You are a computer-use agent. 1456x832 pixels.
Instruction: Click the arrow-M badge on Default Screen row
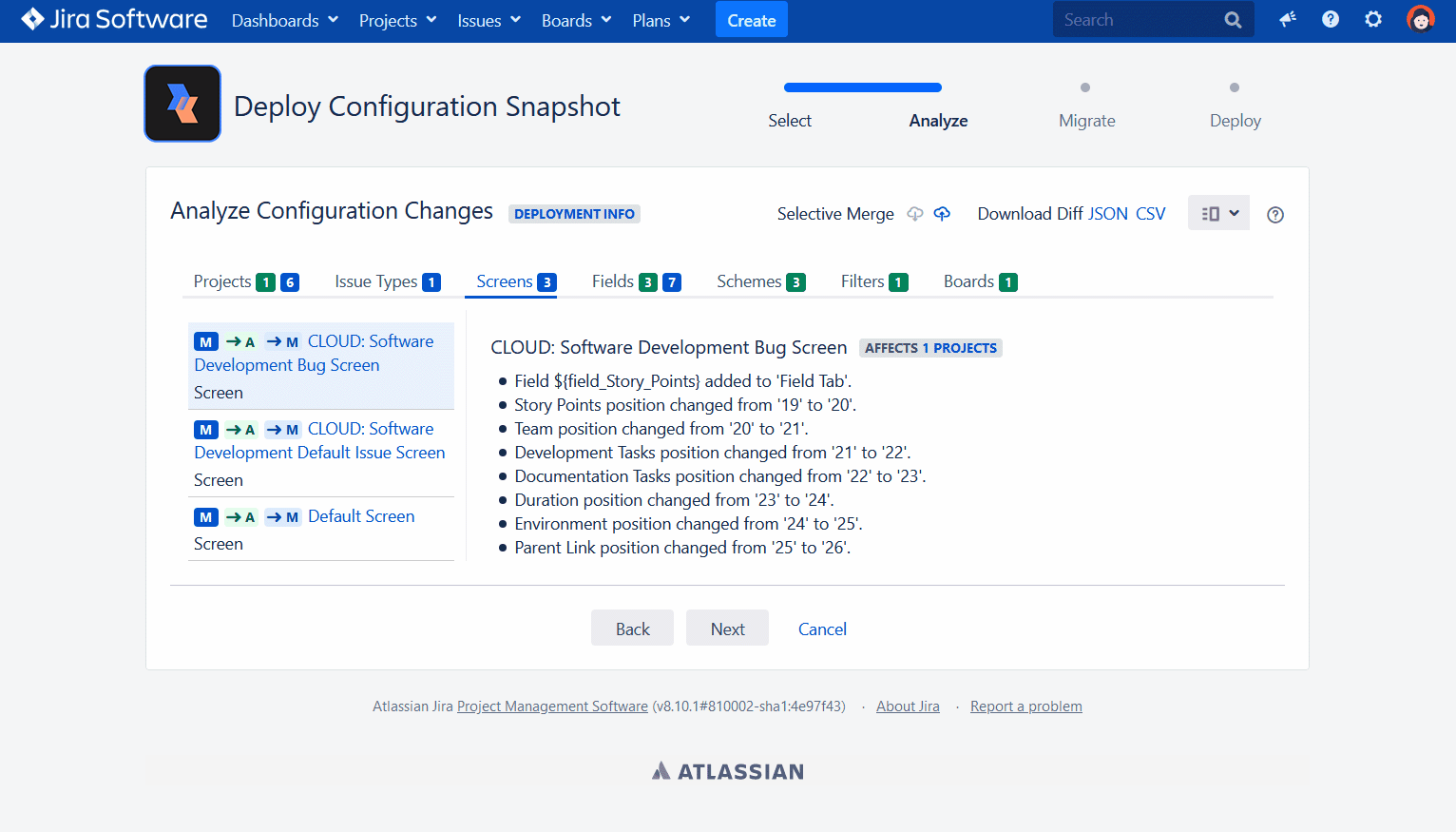click(x=282, y=517)
